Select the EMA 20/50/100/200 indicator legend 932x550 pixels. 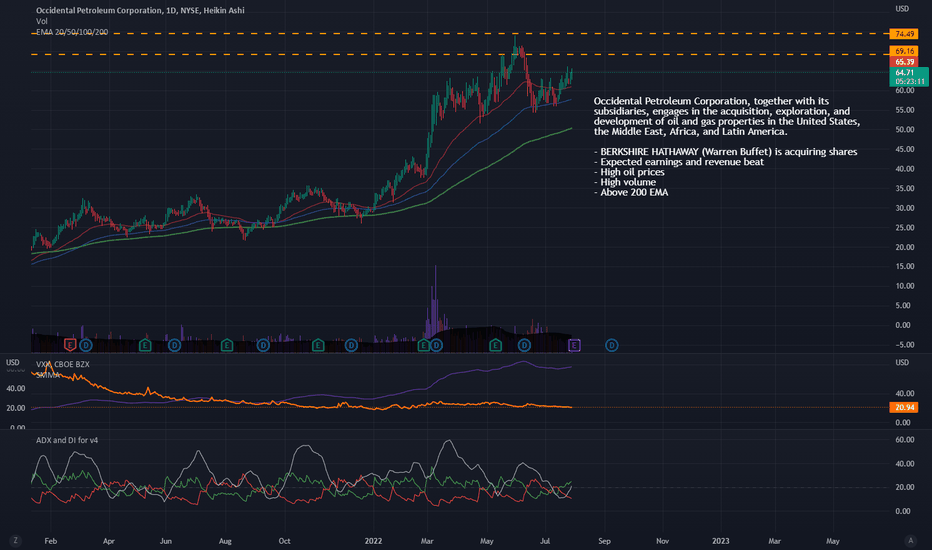click(72, 32)
